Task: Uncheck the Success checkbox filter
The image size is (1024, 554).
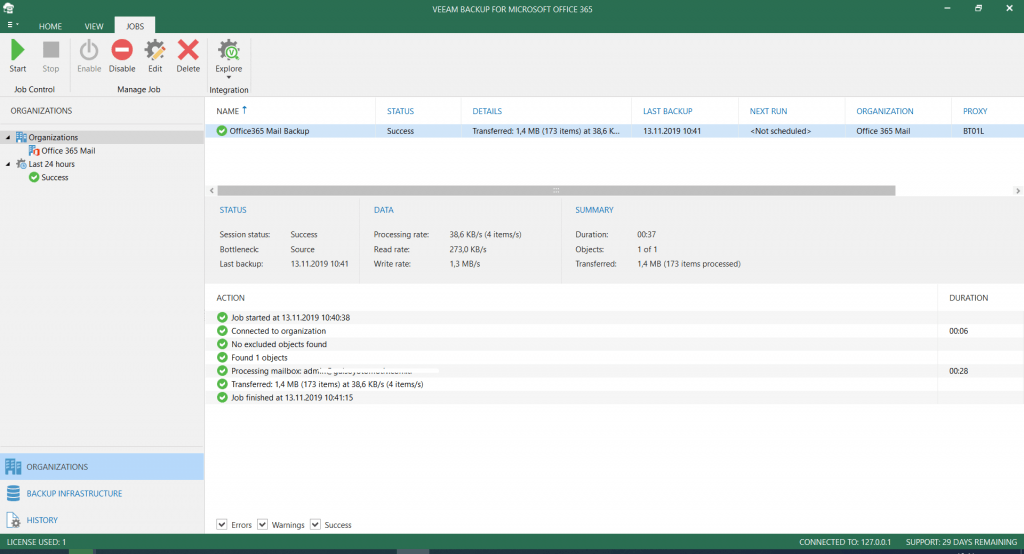Action: pos(315,524)
